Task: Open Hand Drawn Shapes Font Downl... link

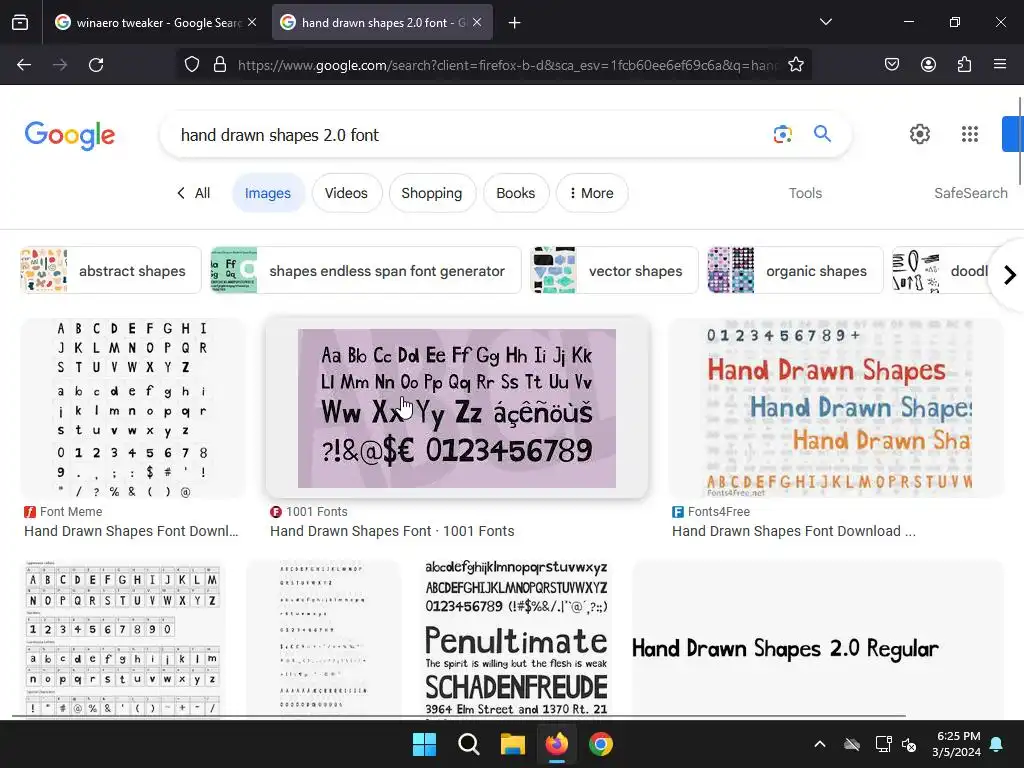Action: coord(131,532)
